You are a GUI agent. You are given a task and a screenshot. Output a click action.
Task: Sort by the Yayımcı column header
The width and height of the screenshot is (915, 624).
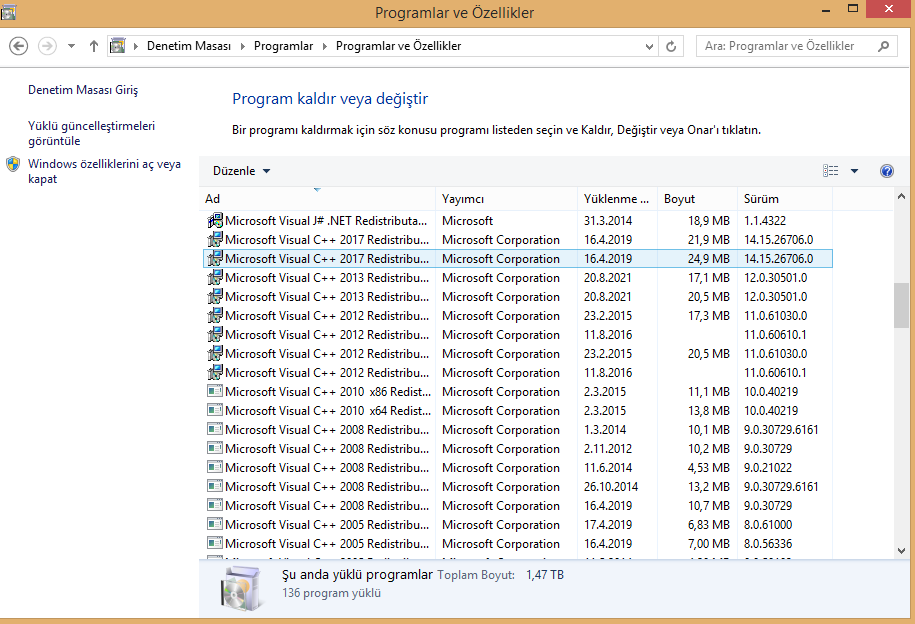click(x=507, y=198)
